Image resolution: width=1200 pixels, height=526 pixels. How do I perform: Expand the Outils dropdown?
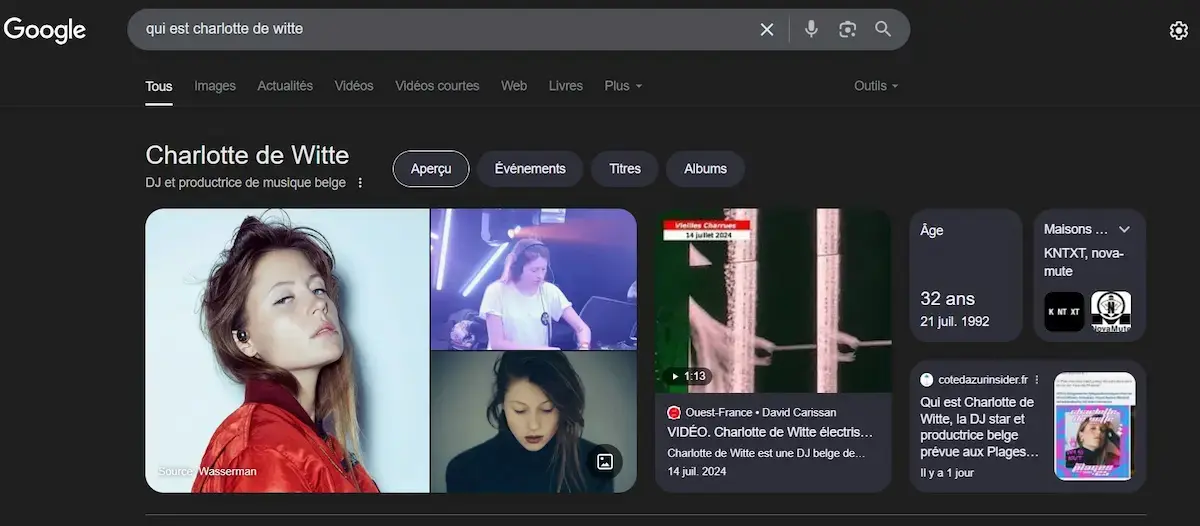(x=876, y=86)
